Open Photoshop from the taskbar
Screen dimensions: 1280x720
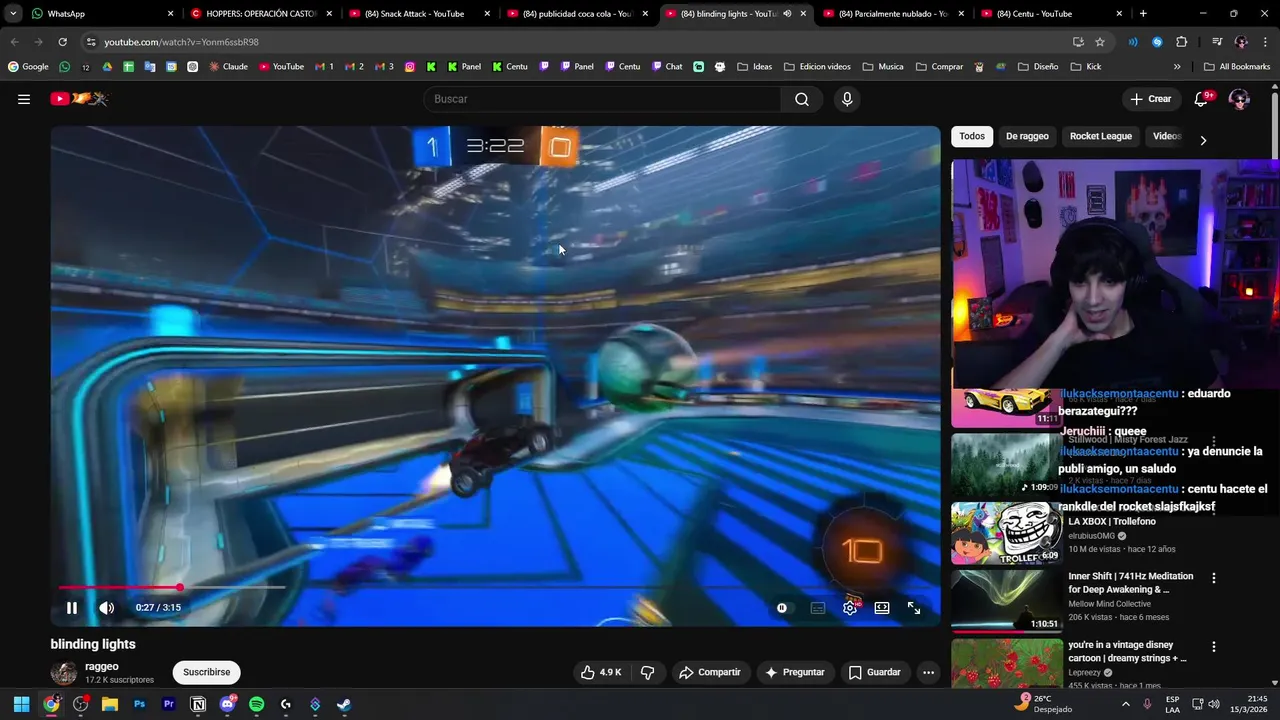139,704
